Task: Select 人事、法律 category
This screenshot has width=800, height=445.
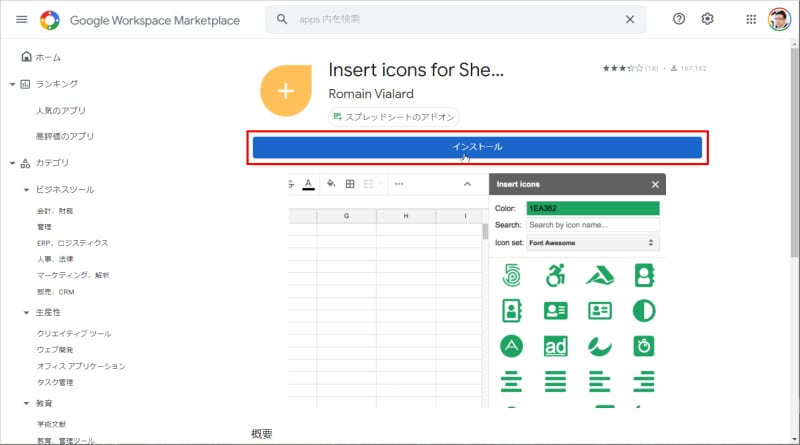Action: 55,259
